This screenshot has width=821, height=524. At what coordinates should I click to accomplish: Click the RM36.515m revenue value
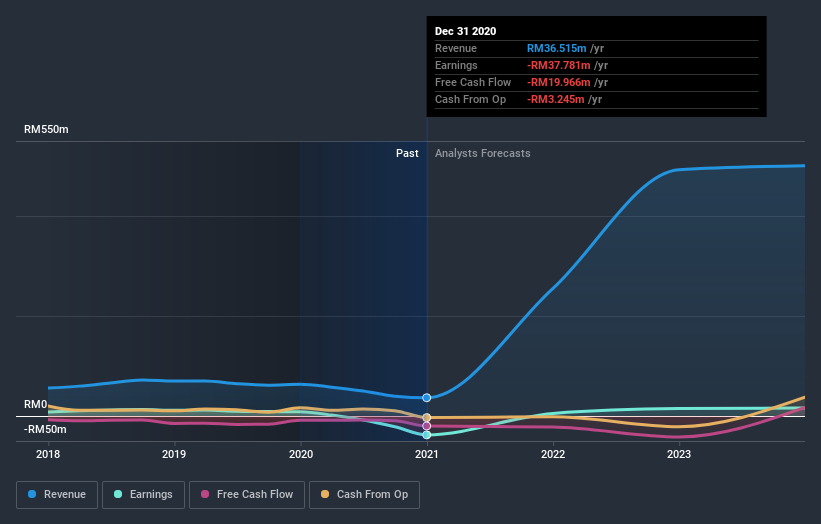point(557,48)
